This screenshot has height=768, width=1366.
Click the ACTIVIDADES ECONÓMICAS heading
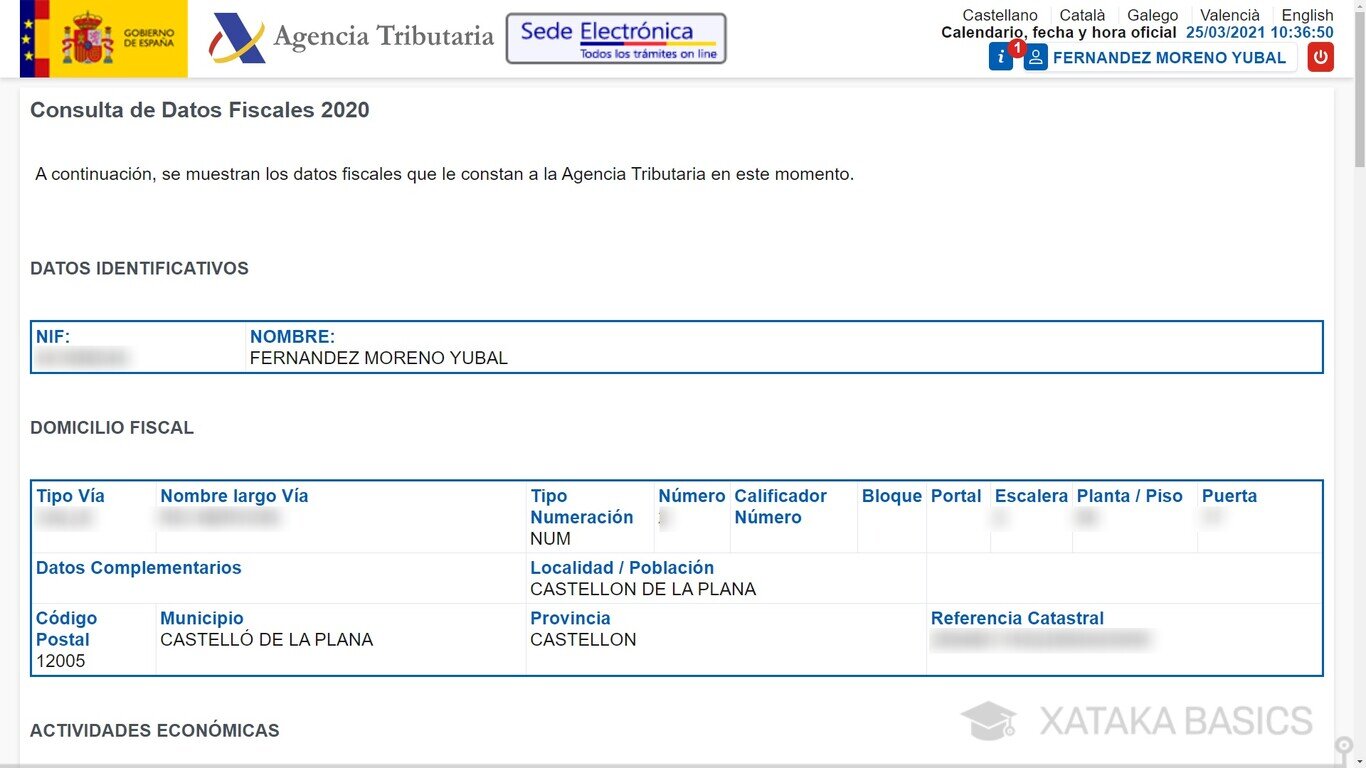click(155, 731)
